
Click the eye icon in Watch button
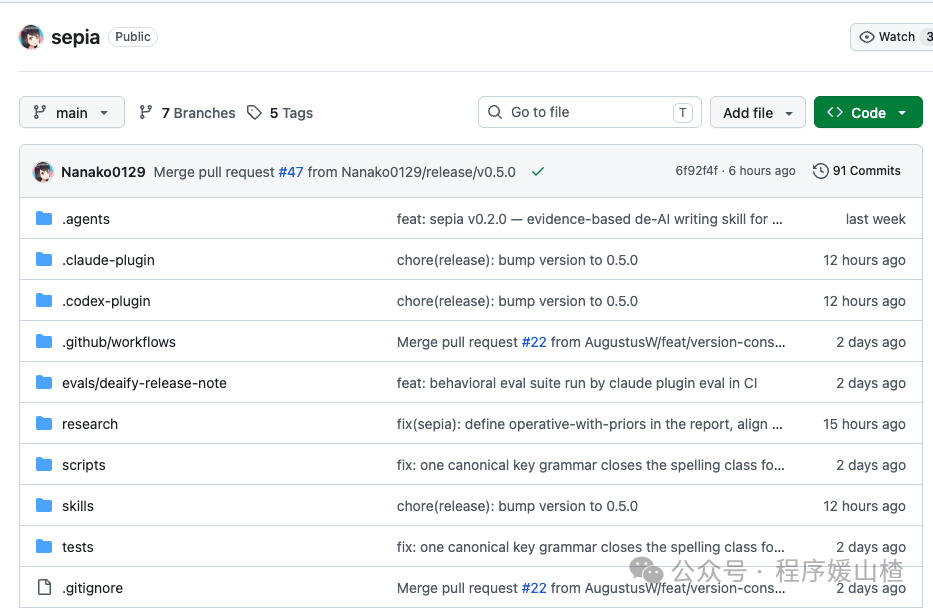(x=867, y=37)
